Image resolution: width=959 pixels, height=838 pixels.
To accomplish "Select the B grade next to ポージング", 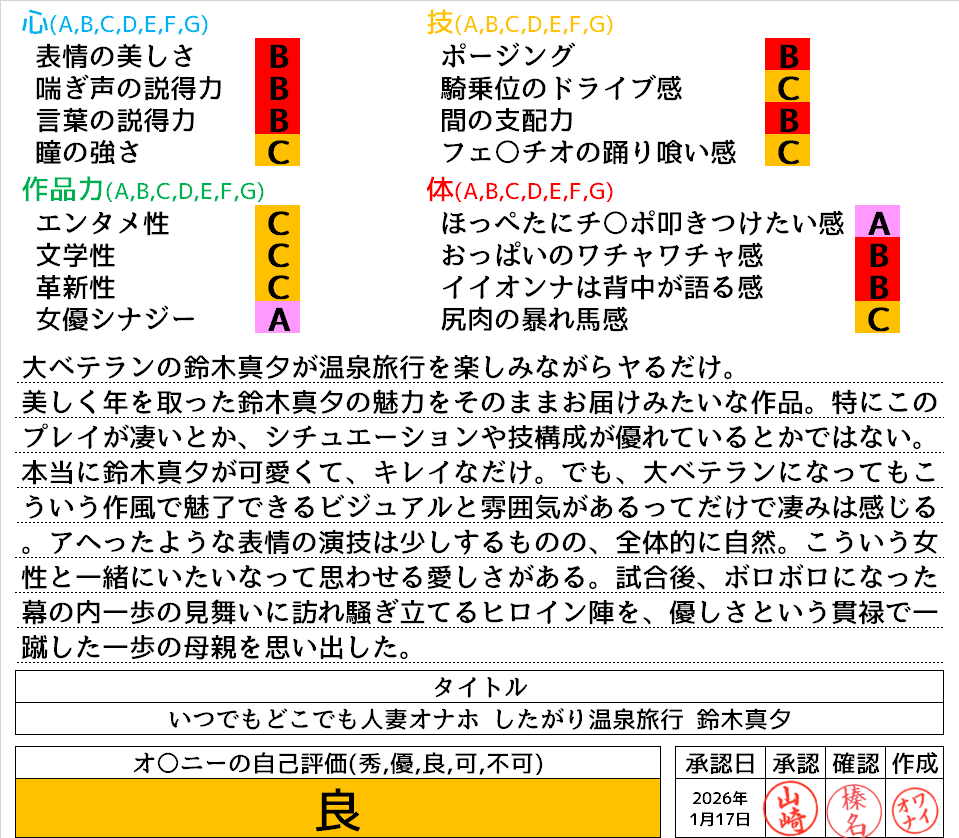I will [787, 55].
